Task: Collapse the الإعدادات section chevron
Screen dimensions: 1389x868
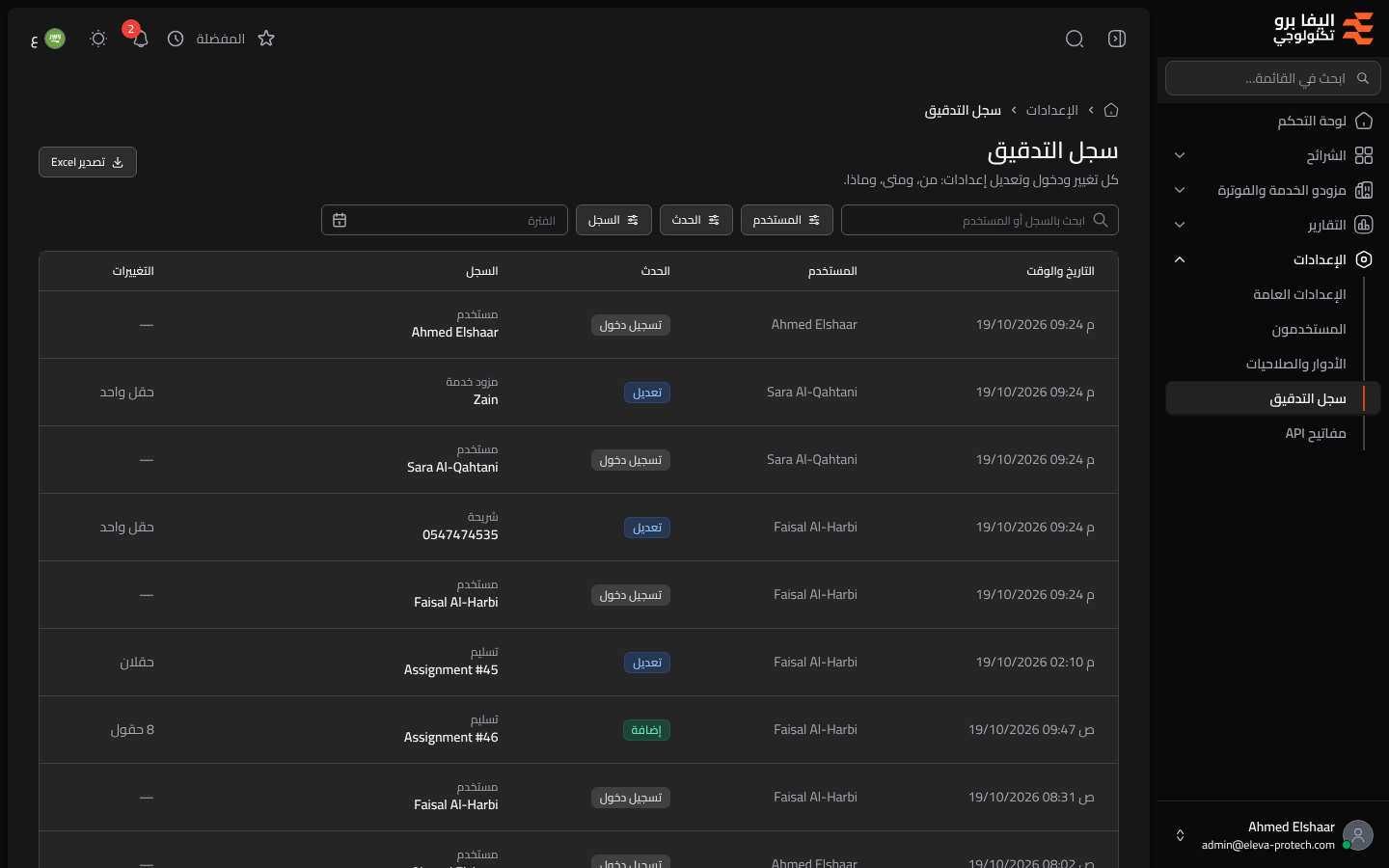Action: [x=1180, y=259]
